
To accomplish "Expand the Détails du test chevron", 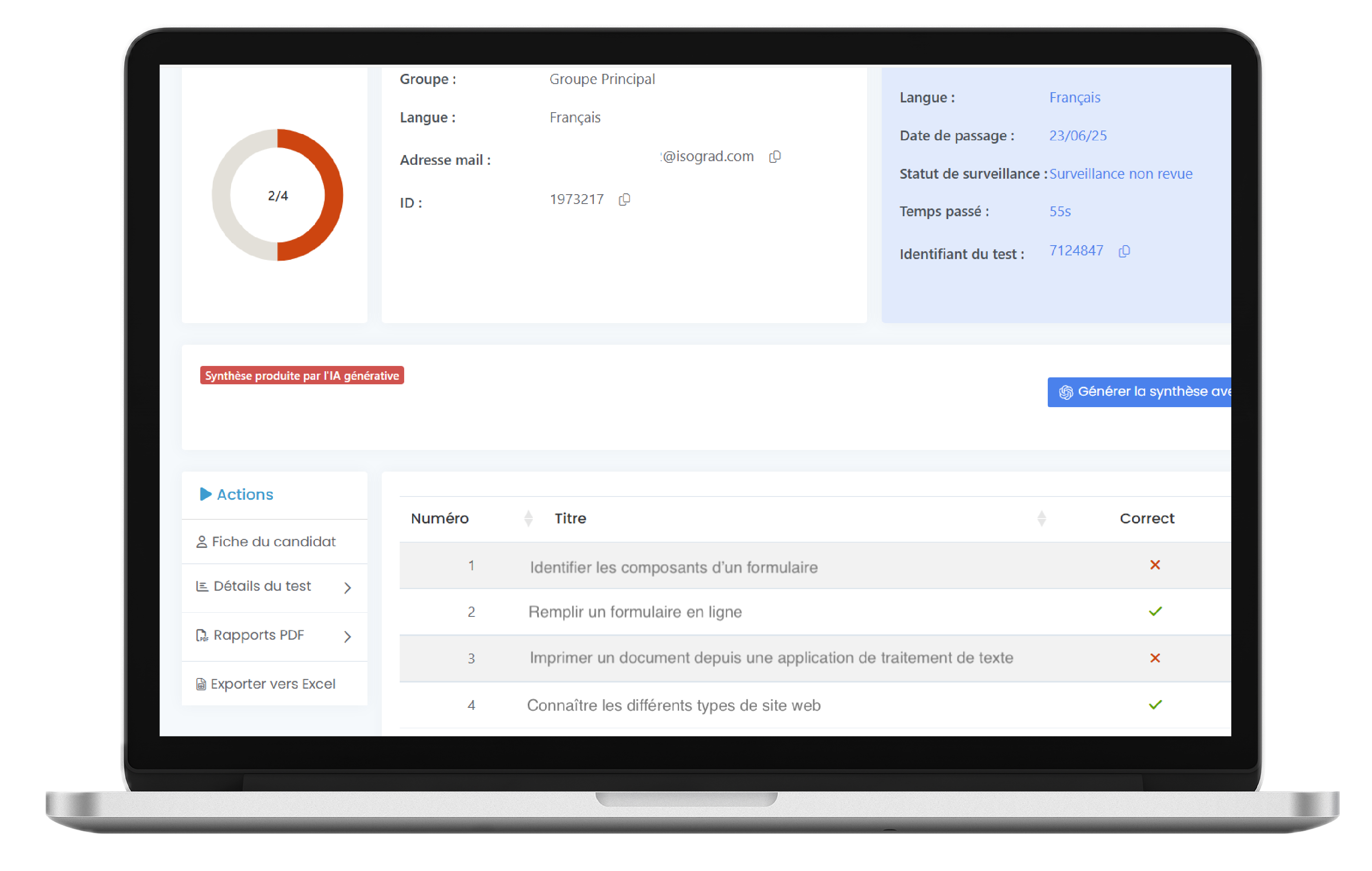I will tap(347, 588).
